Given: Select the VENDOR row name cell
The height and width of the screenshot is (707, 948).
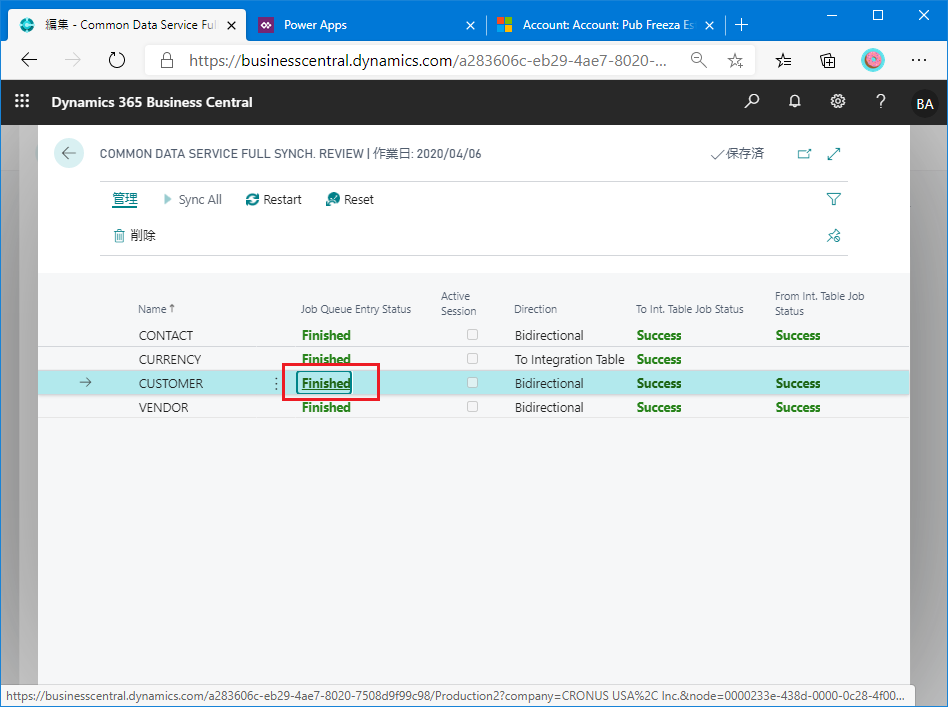Looking at the screenshot, I should point(163,408).
